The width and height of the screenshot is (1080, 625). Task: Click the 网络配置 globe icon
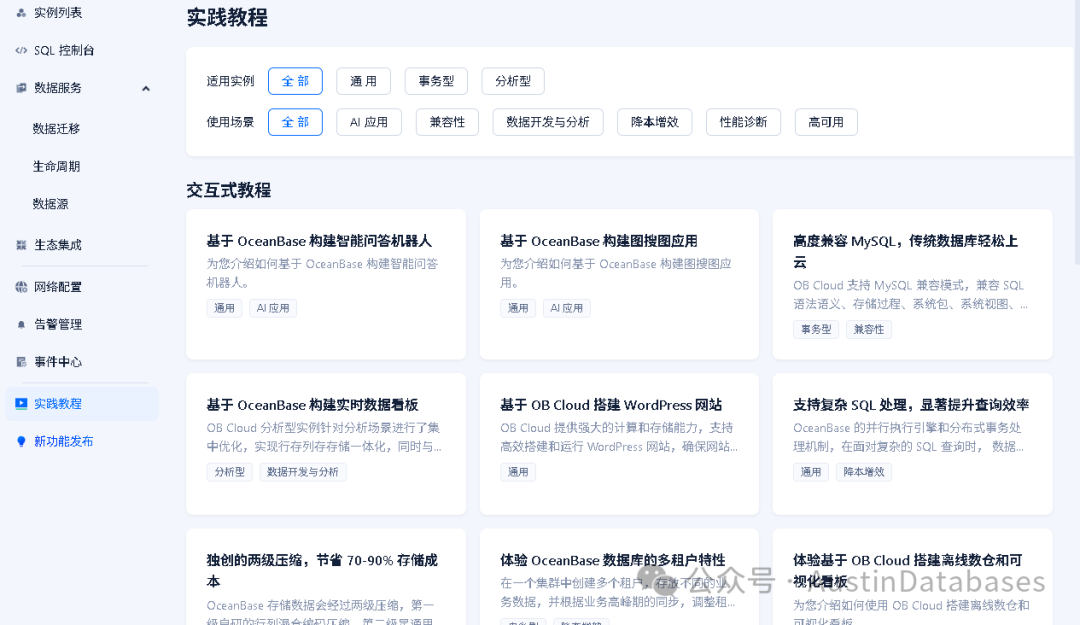coord(21,287)
